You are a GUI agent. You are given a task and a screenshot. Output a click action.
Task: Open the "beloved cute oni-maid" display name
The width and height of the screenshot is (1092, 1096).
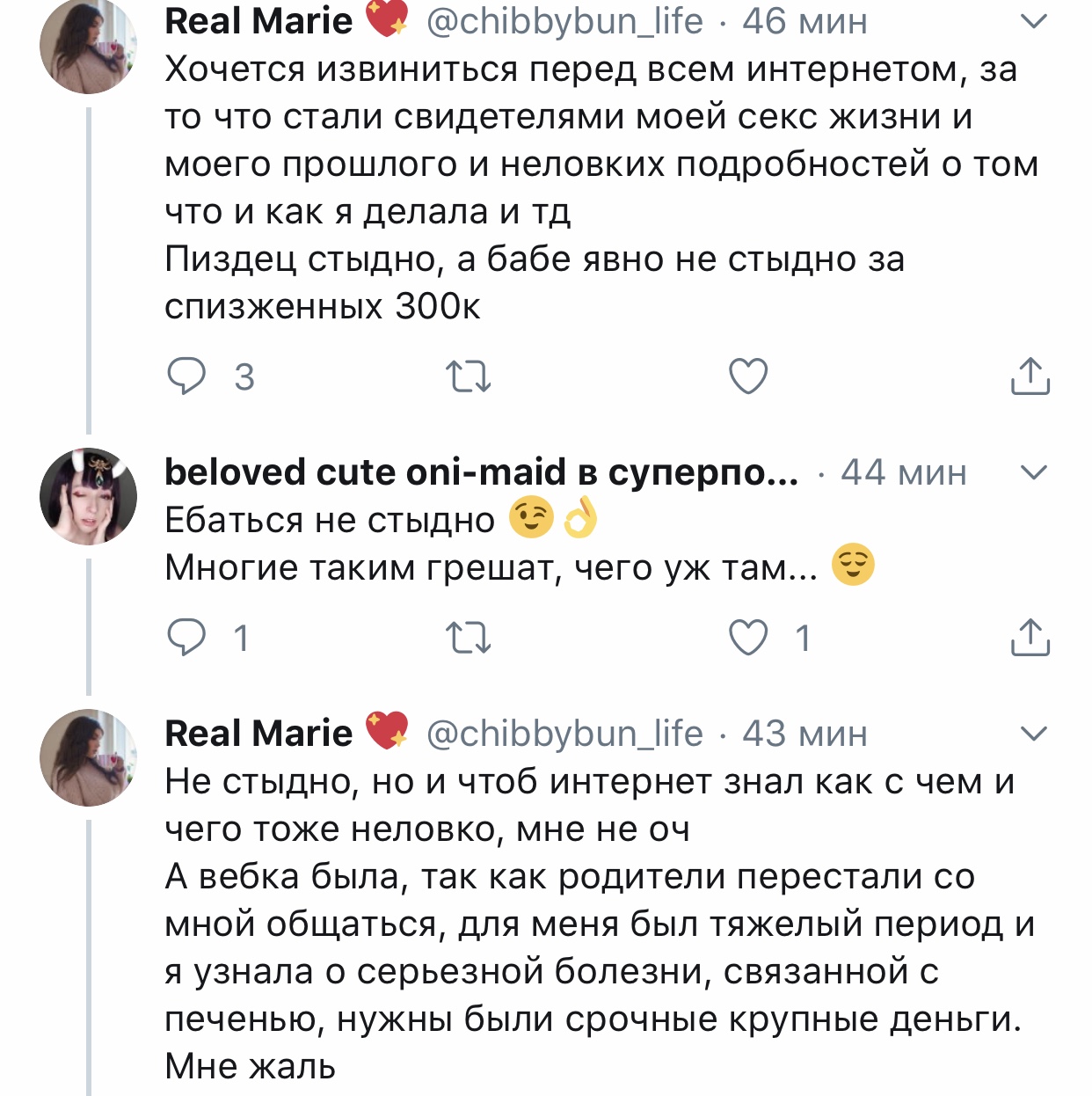(x=481, y=472)
